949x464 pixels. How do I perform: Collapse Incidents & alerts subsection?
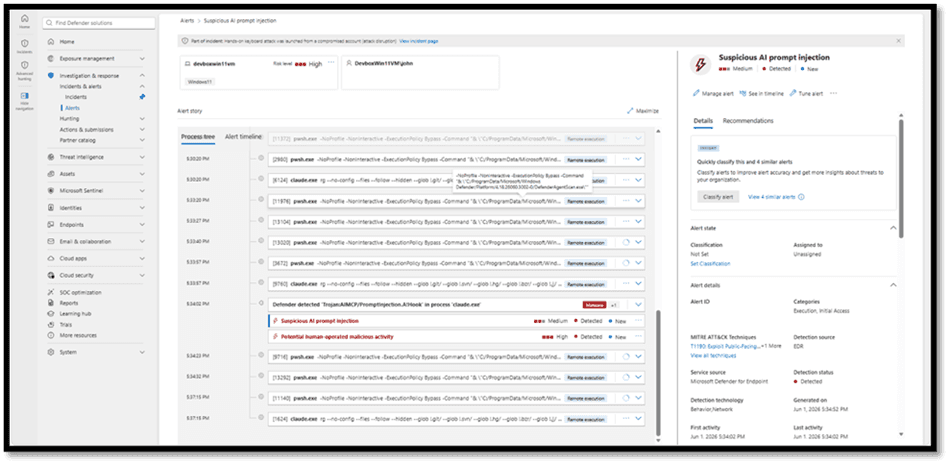(142, 87)
